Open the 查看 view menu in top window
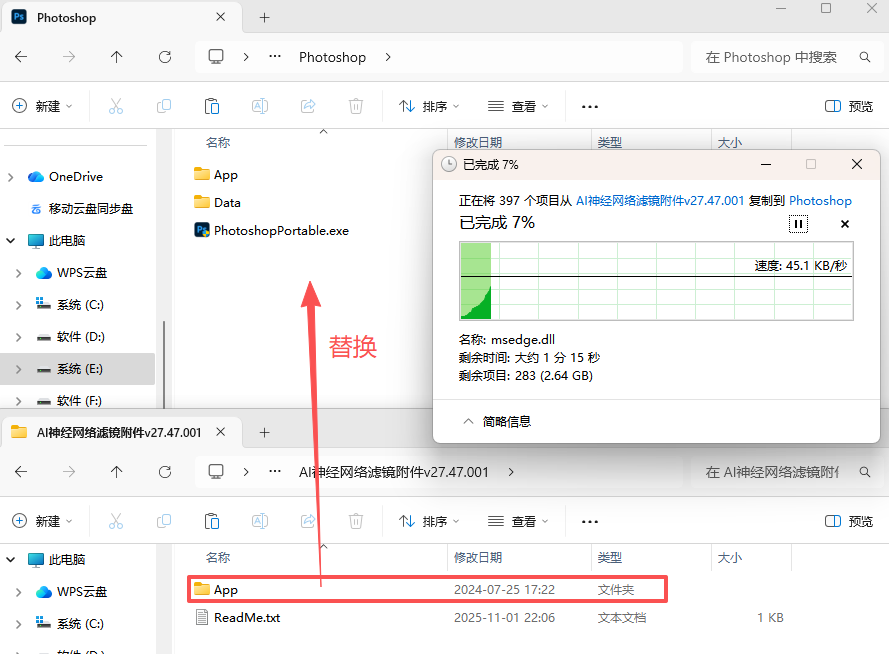This screenshot has width=889, height=654. 517,106
